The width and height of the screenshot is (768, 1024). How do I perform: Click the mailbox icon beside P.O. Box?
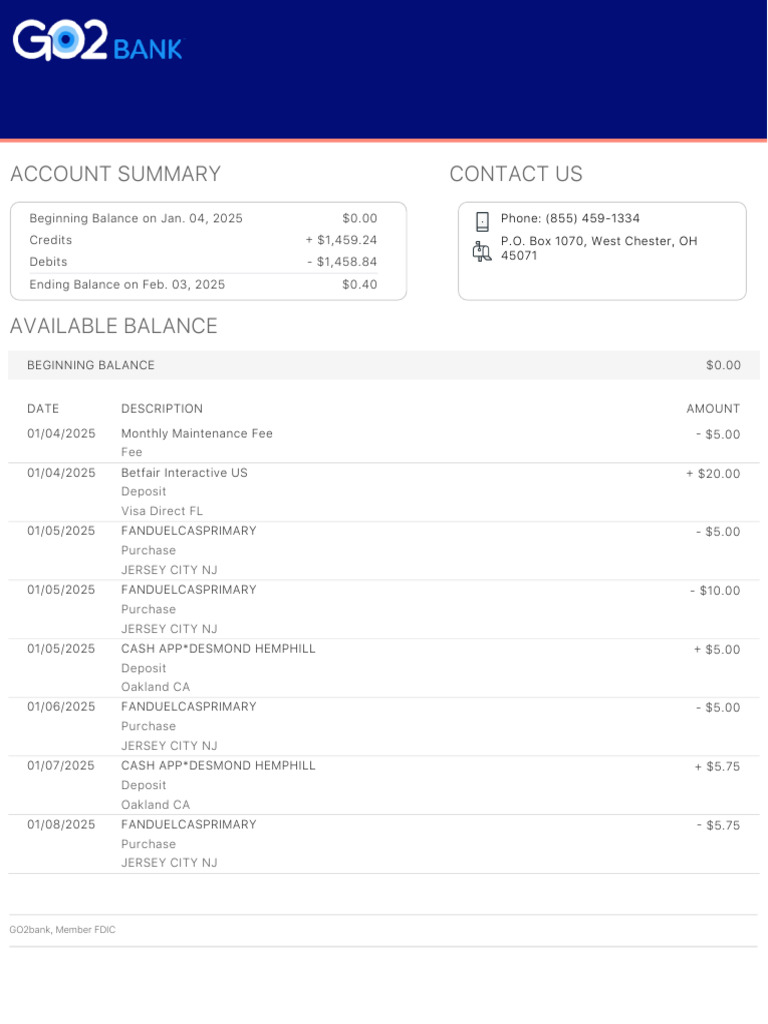(x=482, y=251)
